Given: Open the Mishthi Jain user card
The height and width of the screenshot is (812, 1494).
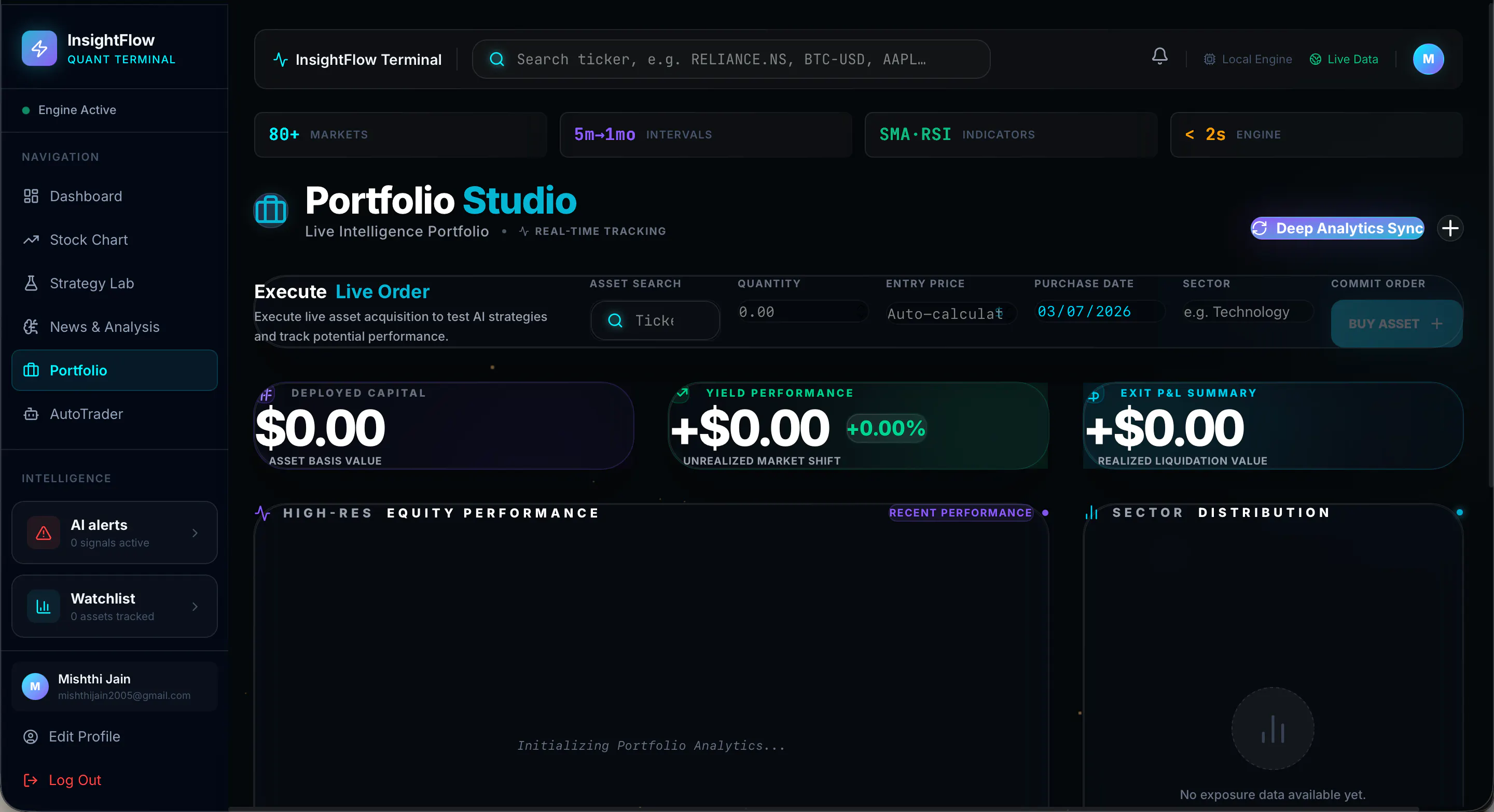Looking at the screenshot, I should 114,687.
